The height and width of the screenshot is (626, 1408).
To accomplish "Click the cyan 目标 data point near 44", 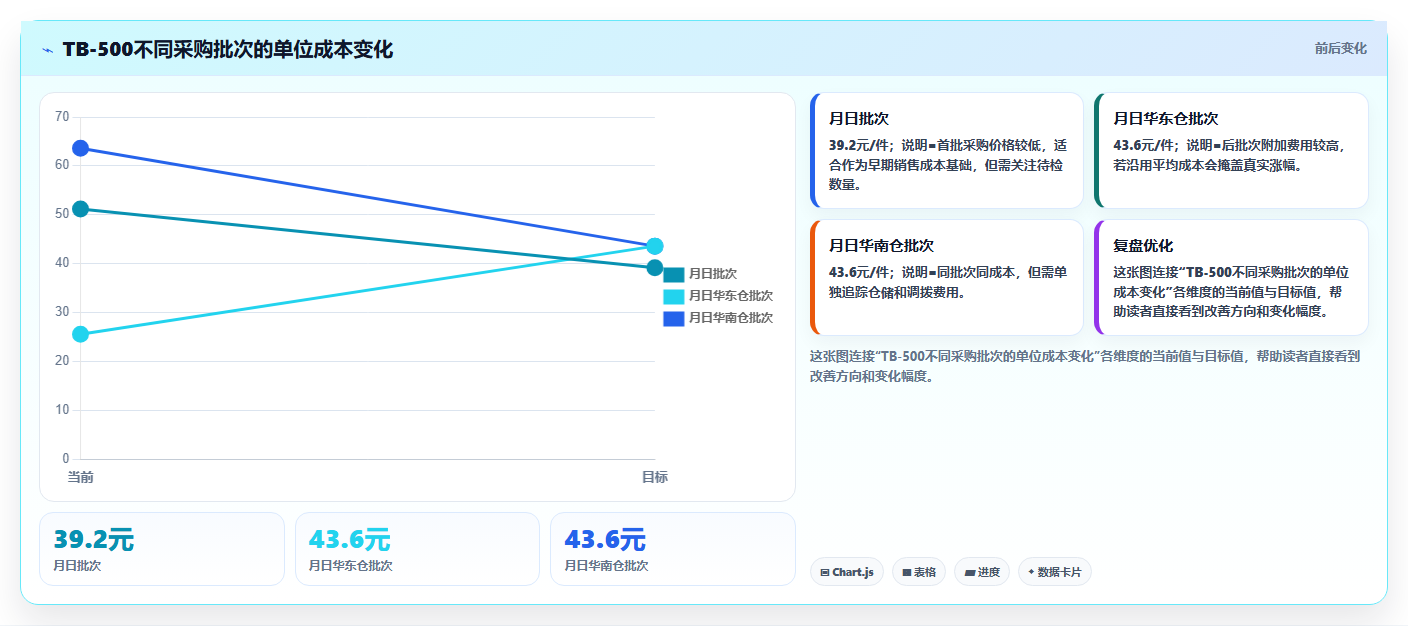I will point(655,246).
